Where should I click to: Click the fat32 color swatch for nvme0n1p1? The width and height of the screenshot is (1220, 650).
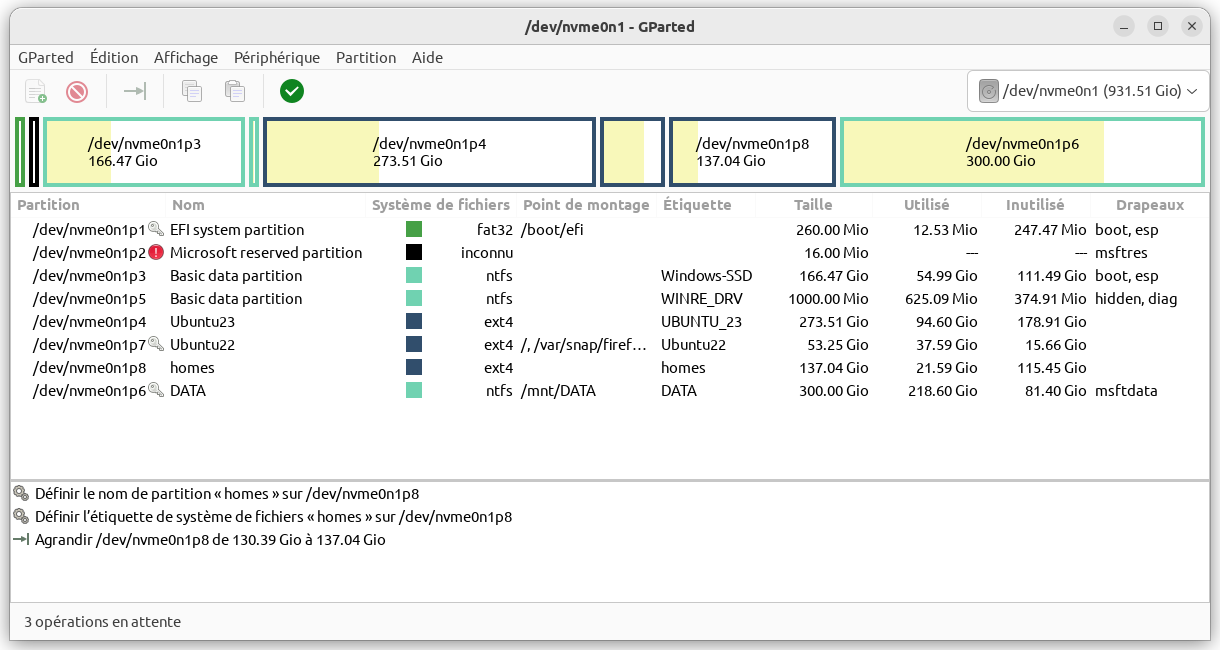[x=414, y=230]
